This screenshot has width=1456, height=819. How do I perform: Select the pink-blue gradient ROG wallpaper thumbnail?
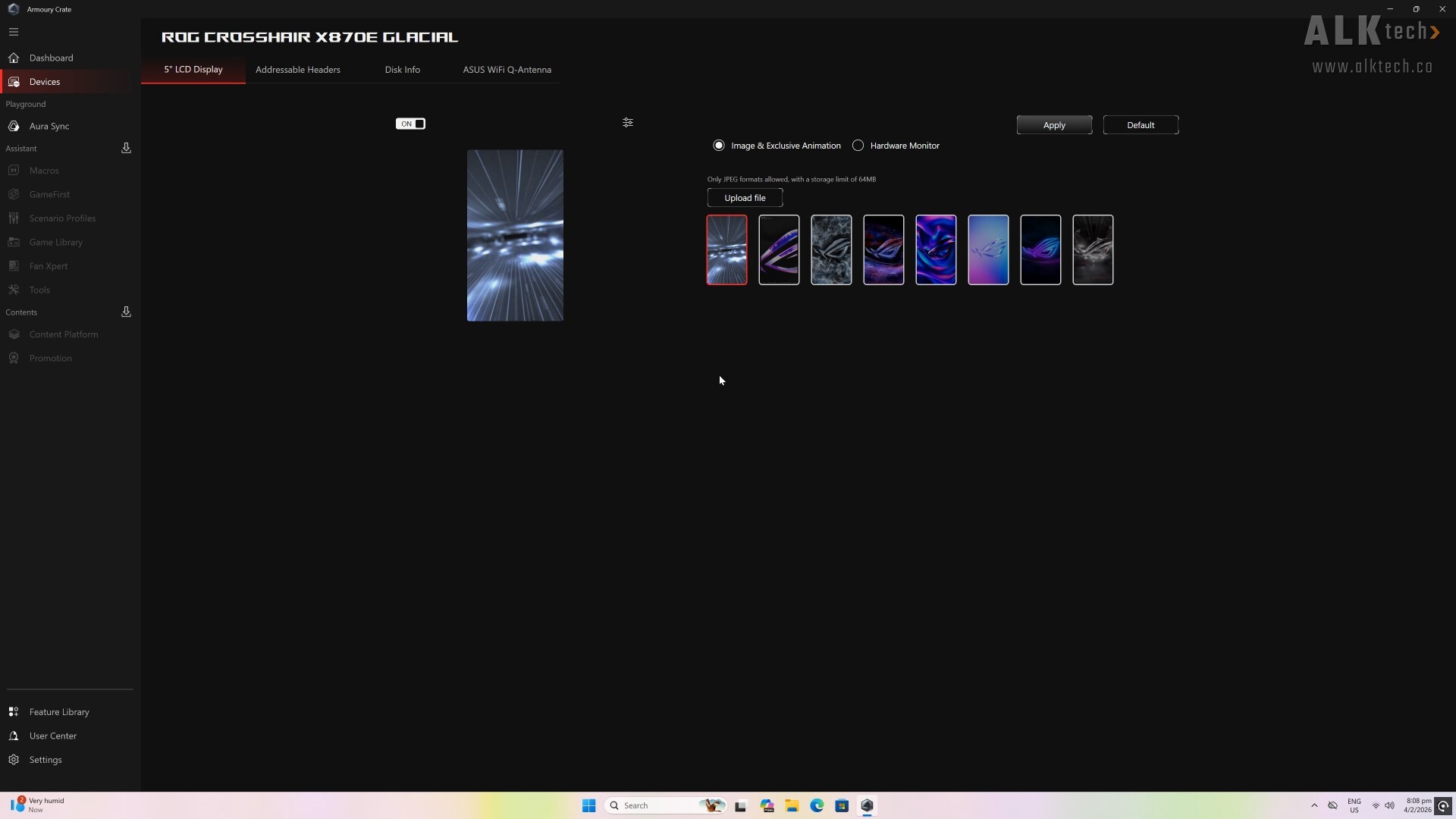988,249
